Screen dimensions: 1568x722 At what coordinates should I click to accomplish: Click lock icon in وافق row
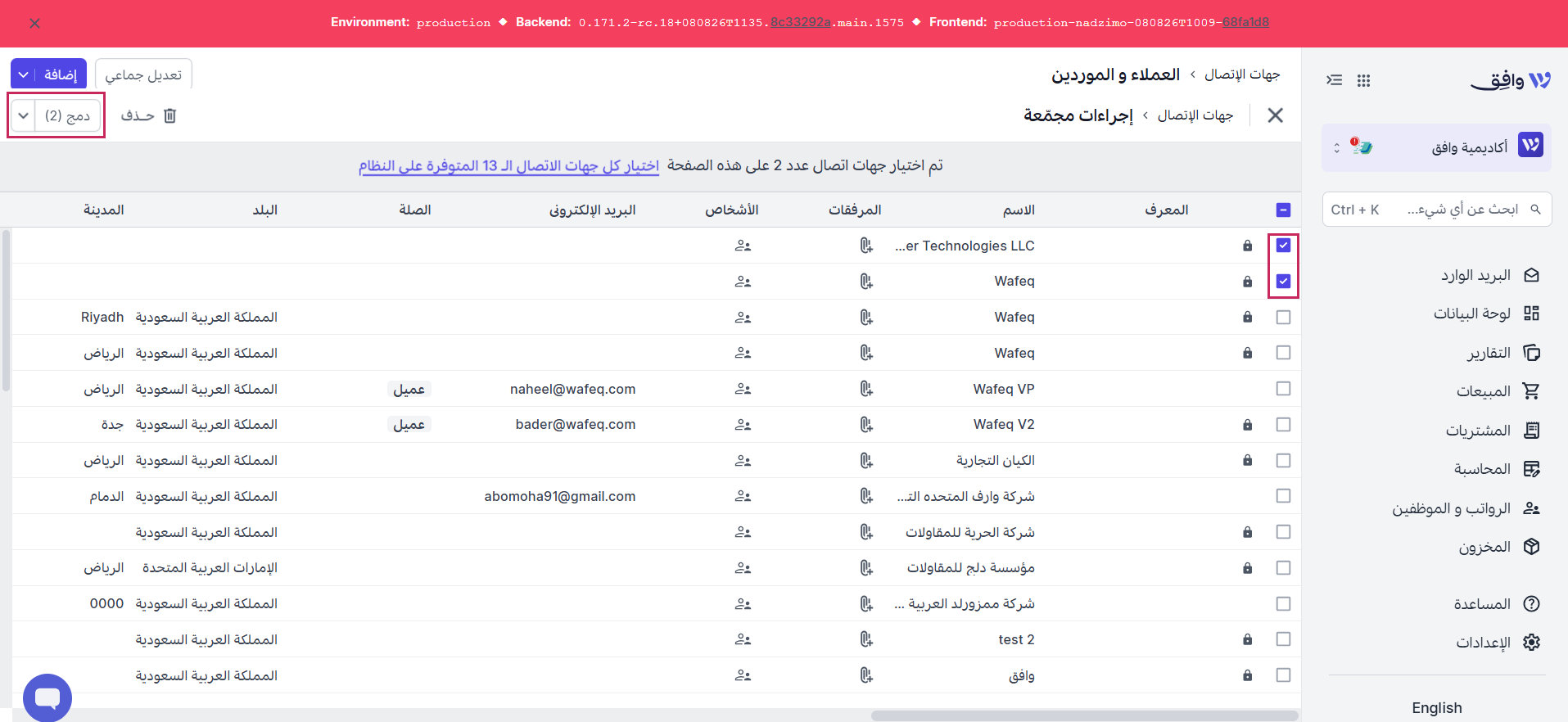point(1247,675)
